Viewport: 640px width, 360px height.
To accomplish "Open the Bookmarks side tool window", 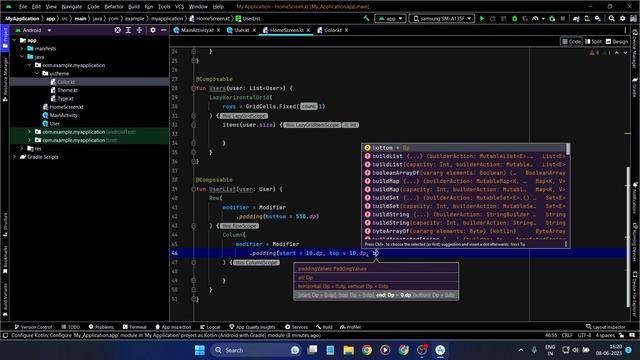I will click(x=5, y=260).
